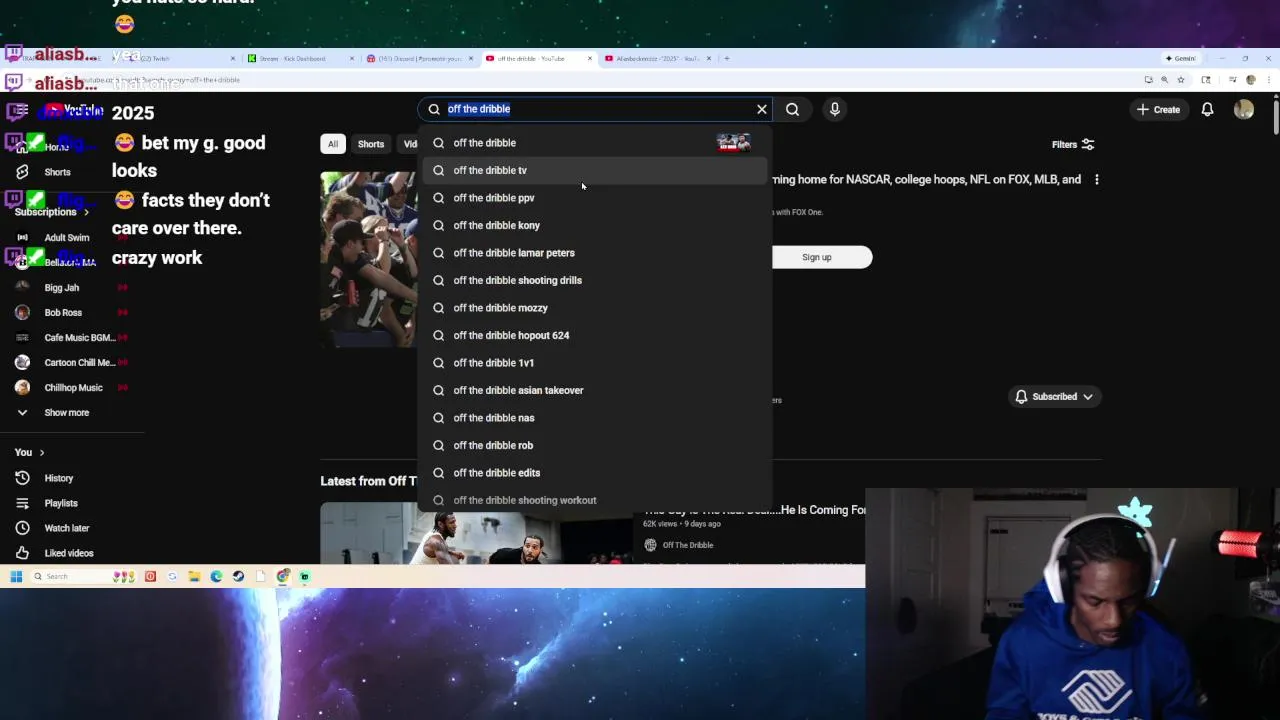Open the Windows Start menu
Image resolution: width=1280 pixels, height=720 pixels.
tap(16, 576)
